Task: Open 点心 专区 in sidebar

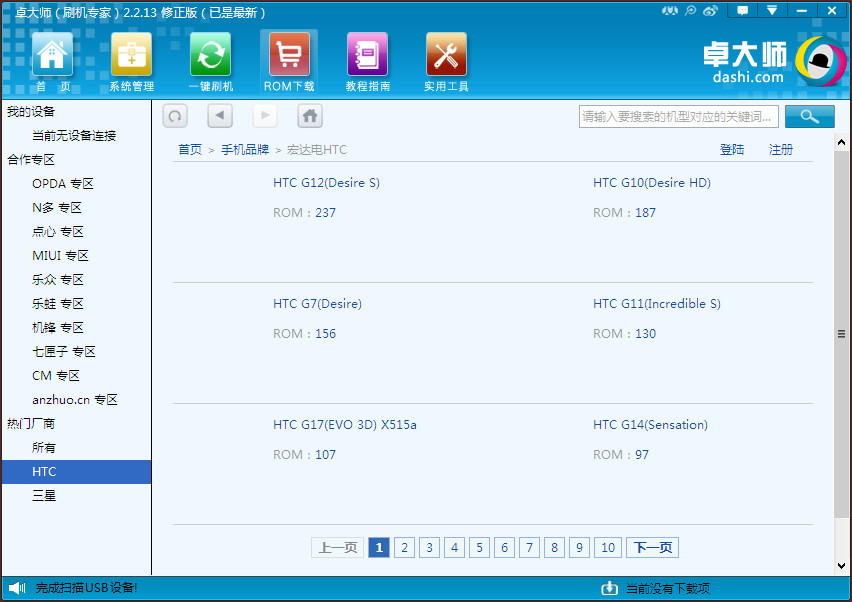Action: pos(77,231)
